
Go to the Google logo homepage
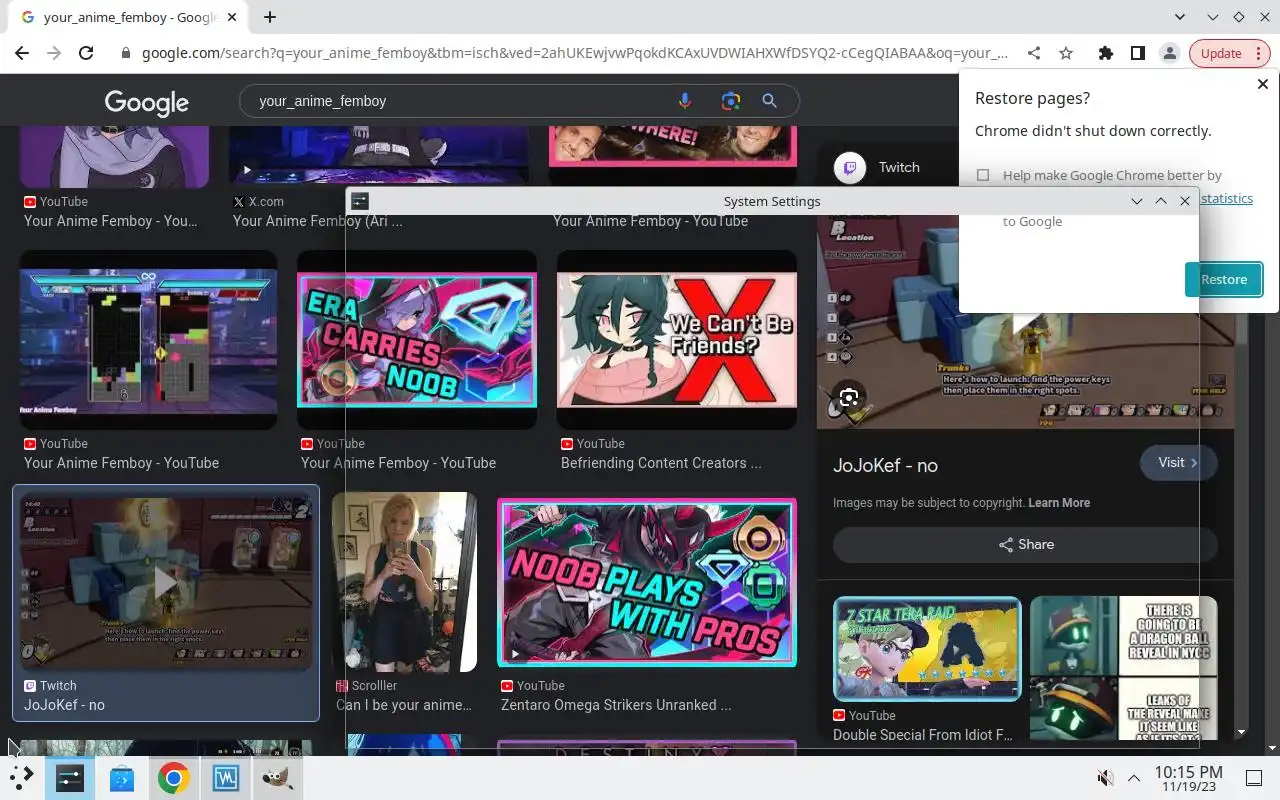pos(146,102)
